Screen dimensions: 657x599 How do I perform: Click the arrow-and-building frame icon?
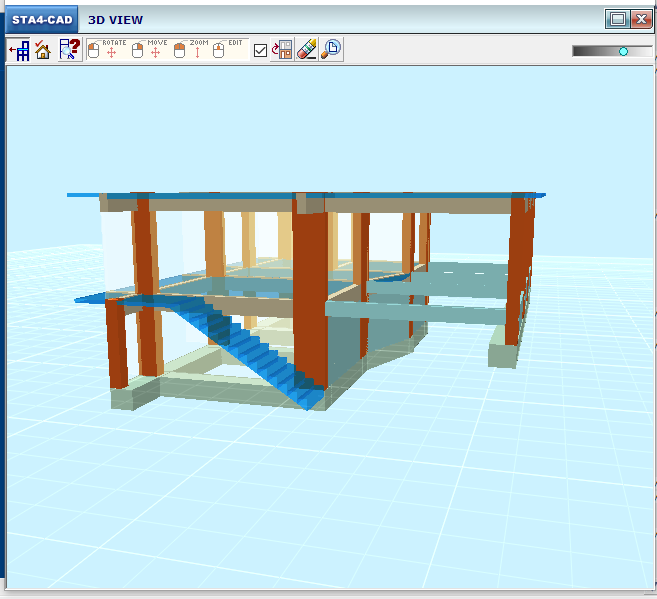(x=19, y=50)
